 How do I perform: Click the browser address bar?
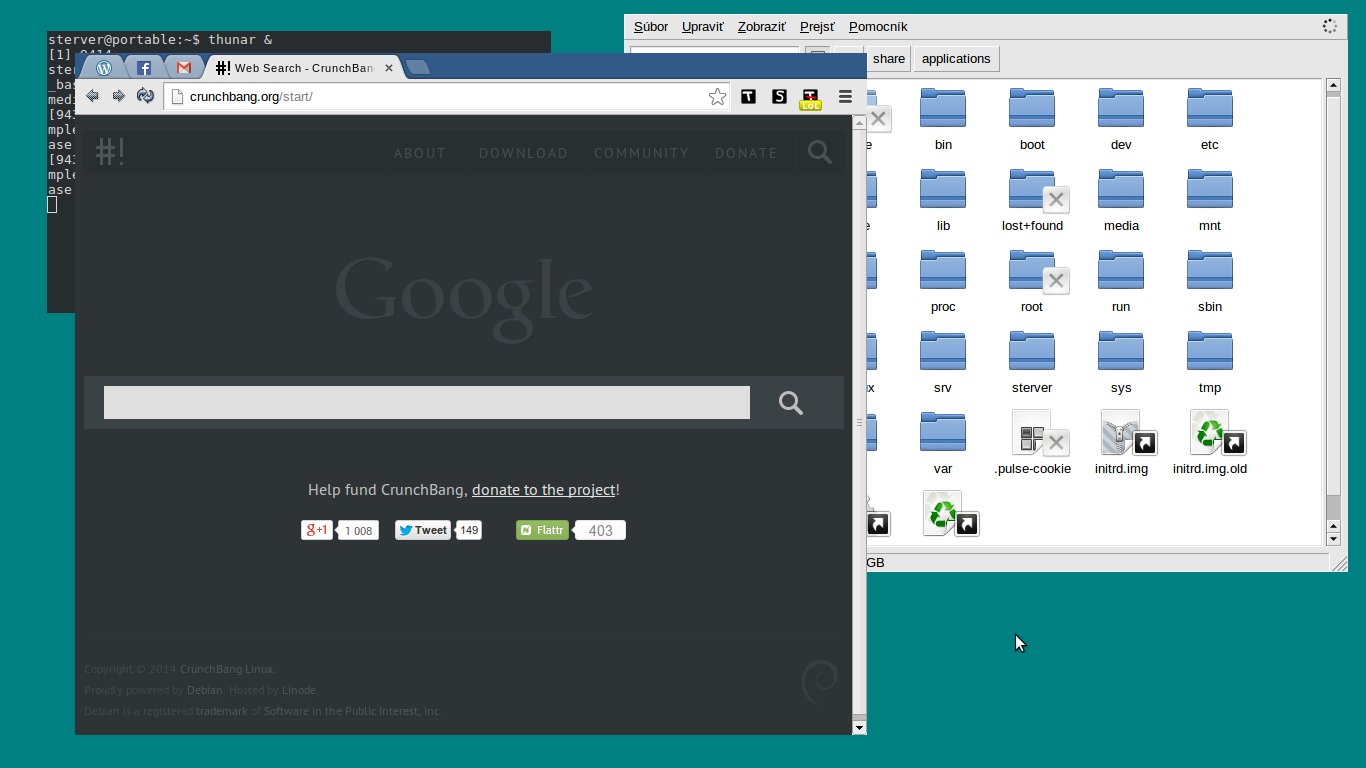pyautogui.click(x=446, y=96)
